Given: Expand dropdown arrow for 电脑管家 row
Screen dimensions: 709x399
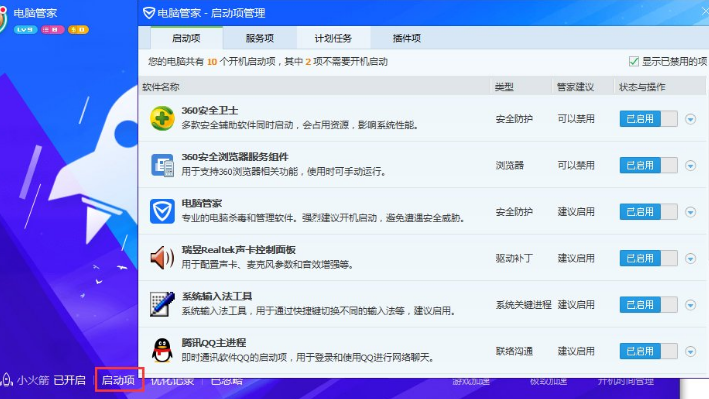Looking at the screenshot, I should click(690, 212).
